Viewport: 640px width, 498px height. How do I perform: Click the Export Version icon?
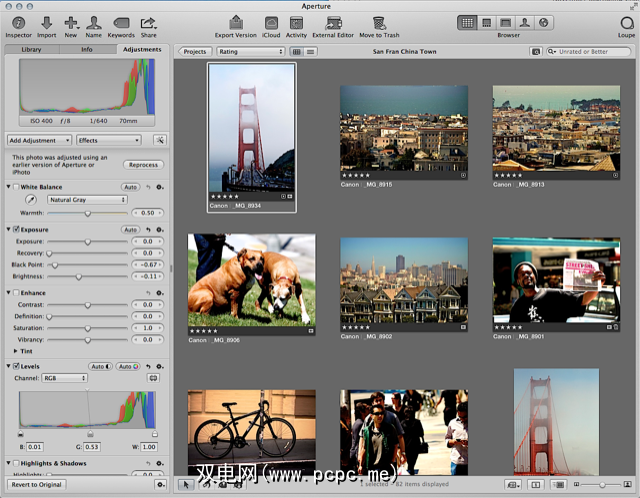[235, 22]
